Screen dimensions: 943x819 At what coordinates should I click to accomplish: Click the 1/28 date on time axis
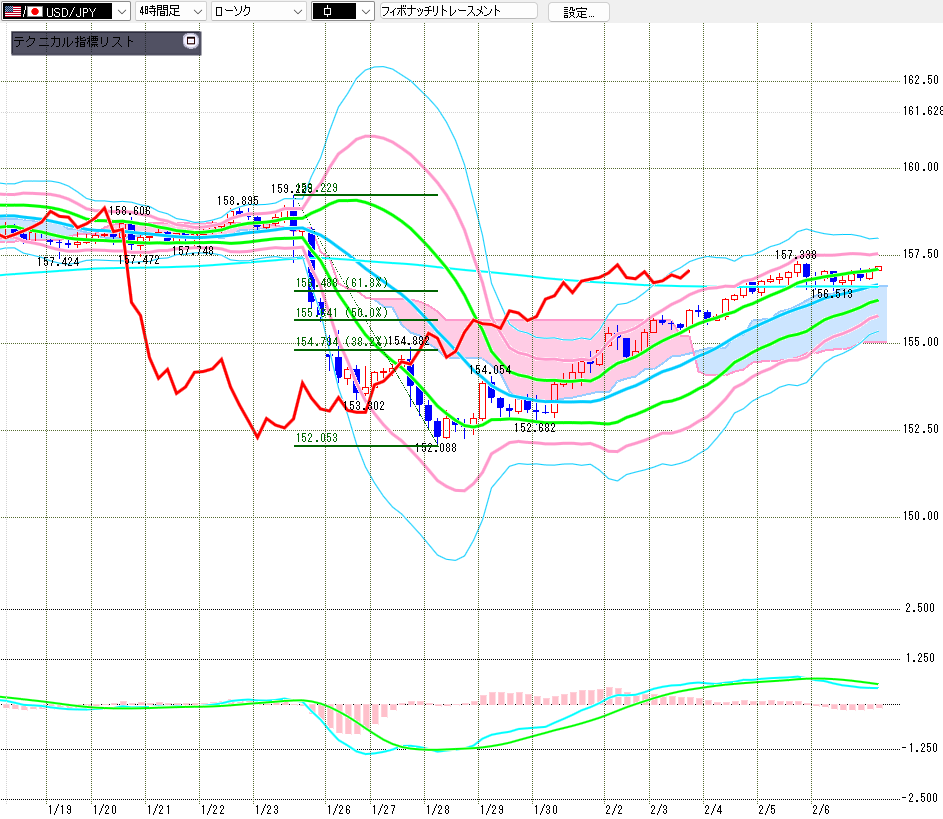437,808
